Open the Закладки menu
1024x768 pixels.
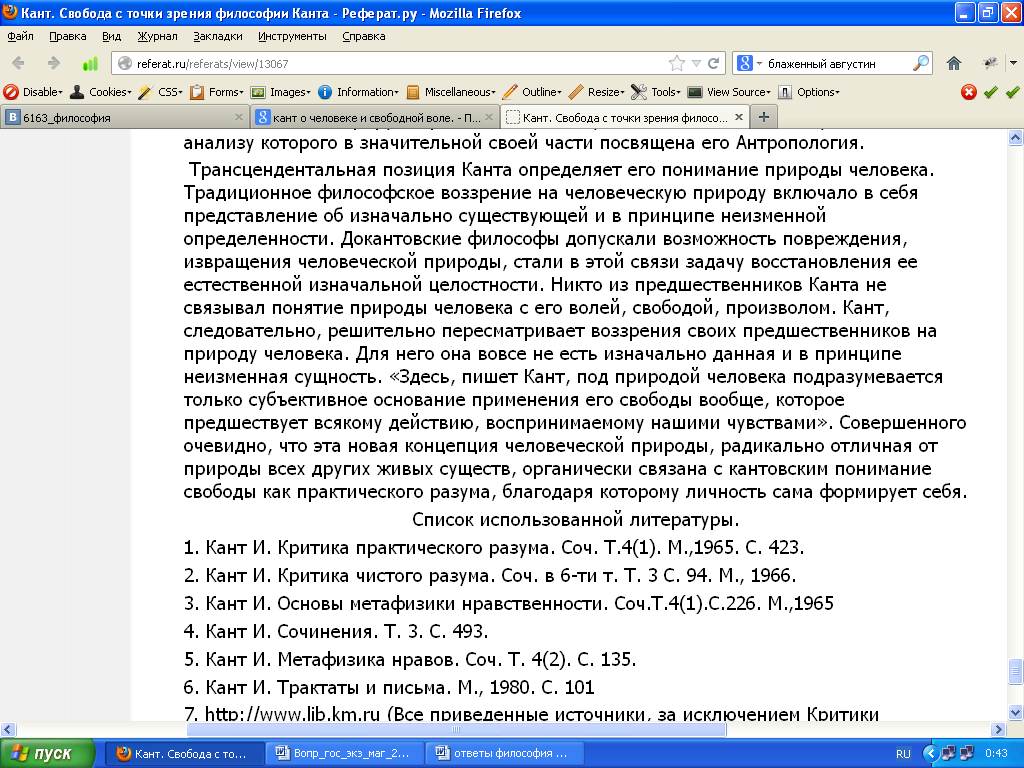tap(217, 36)
